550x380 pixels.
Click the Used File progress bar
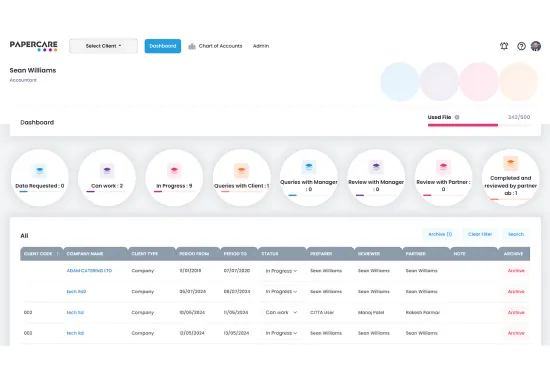pos(479,125)
